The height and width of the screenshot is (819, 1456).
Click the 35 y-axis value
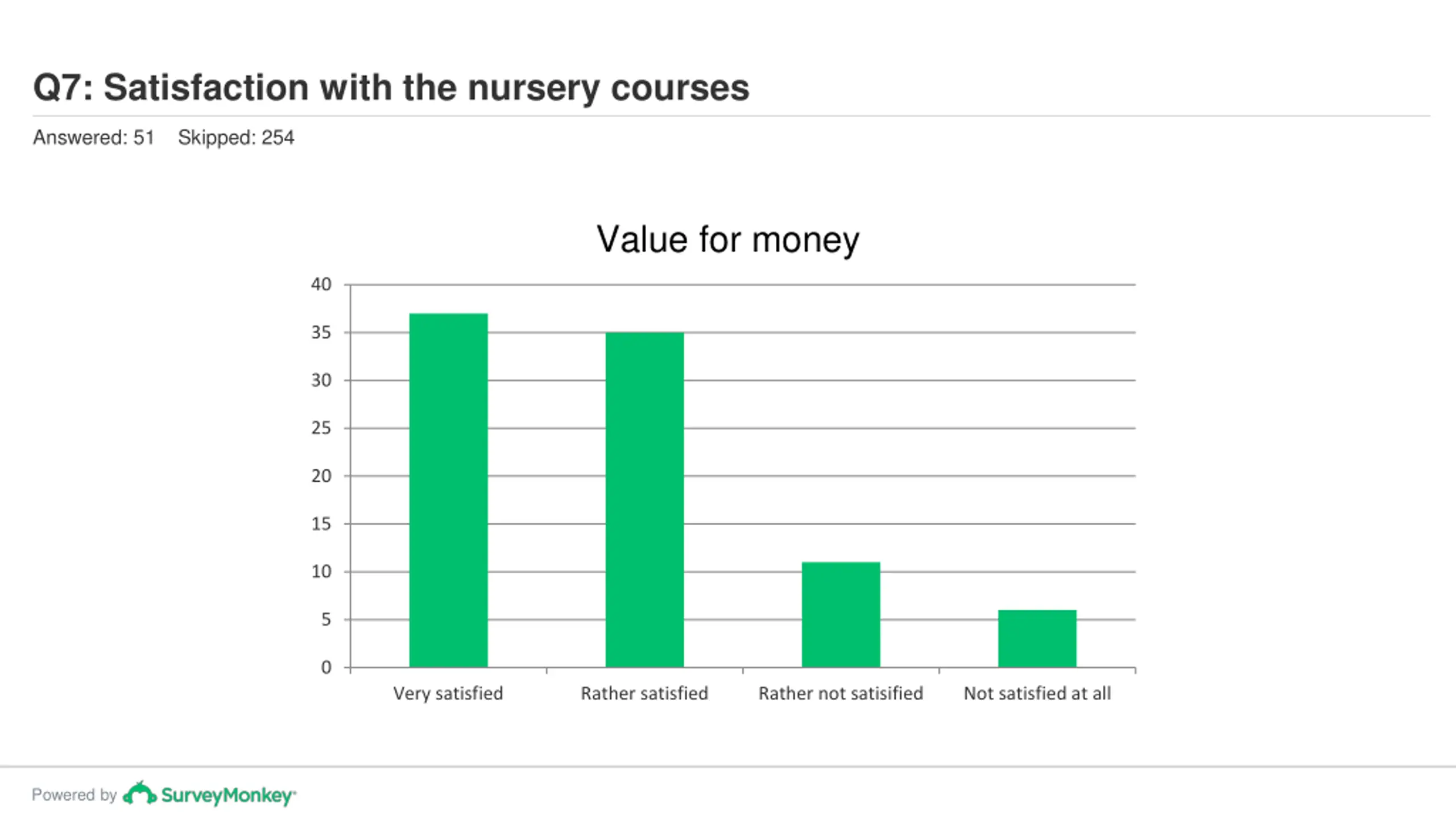(321, 333)
